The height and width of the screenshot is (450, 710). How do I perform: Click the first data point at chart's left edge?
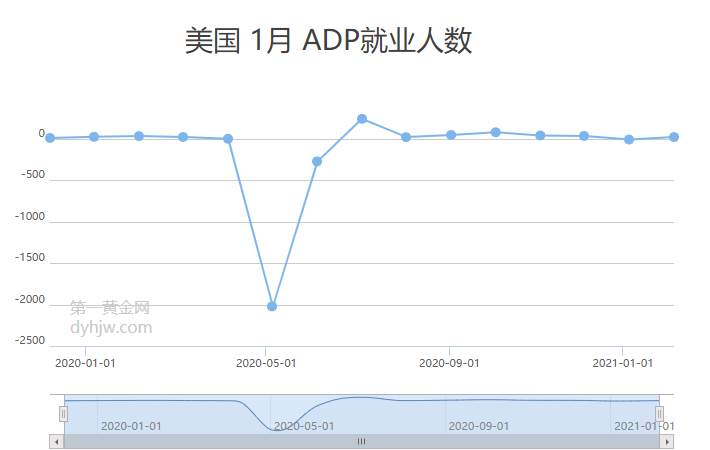(50, 138)
